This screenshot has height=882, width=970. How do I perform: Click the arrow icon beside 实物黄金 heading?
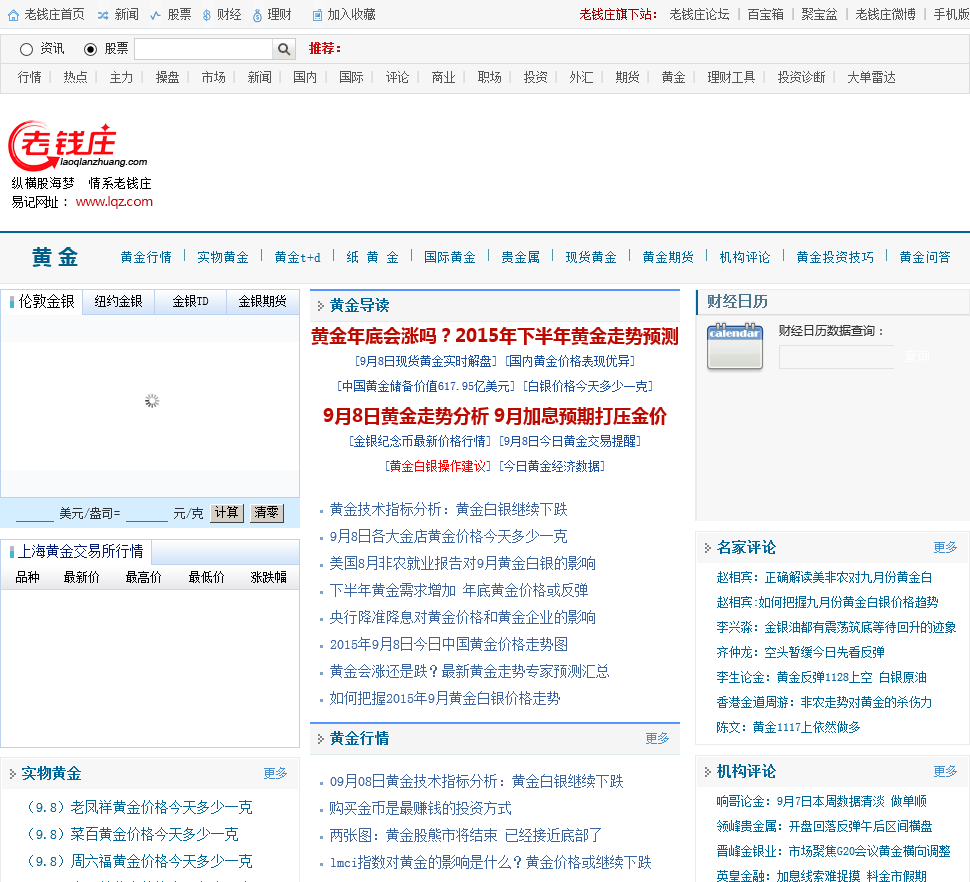pyautogui.click(x=12, y=774)
